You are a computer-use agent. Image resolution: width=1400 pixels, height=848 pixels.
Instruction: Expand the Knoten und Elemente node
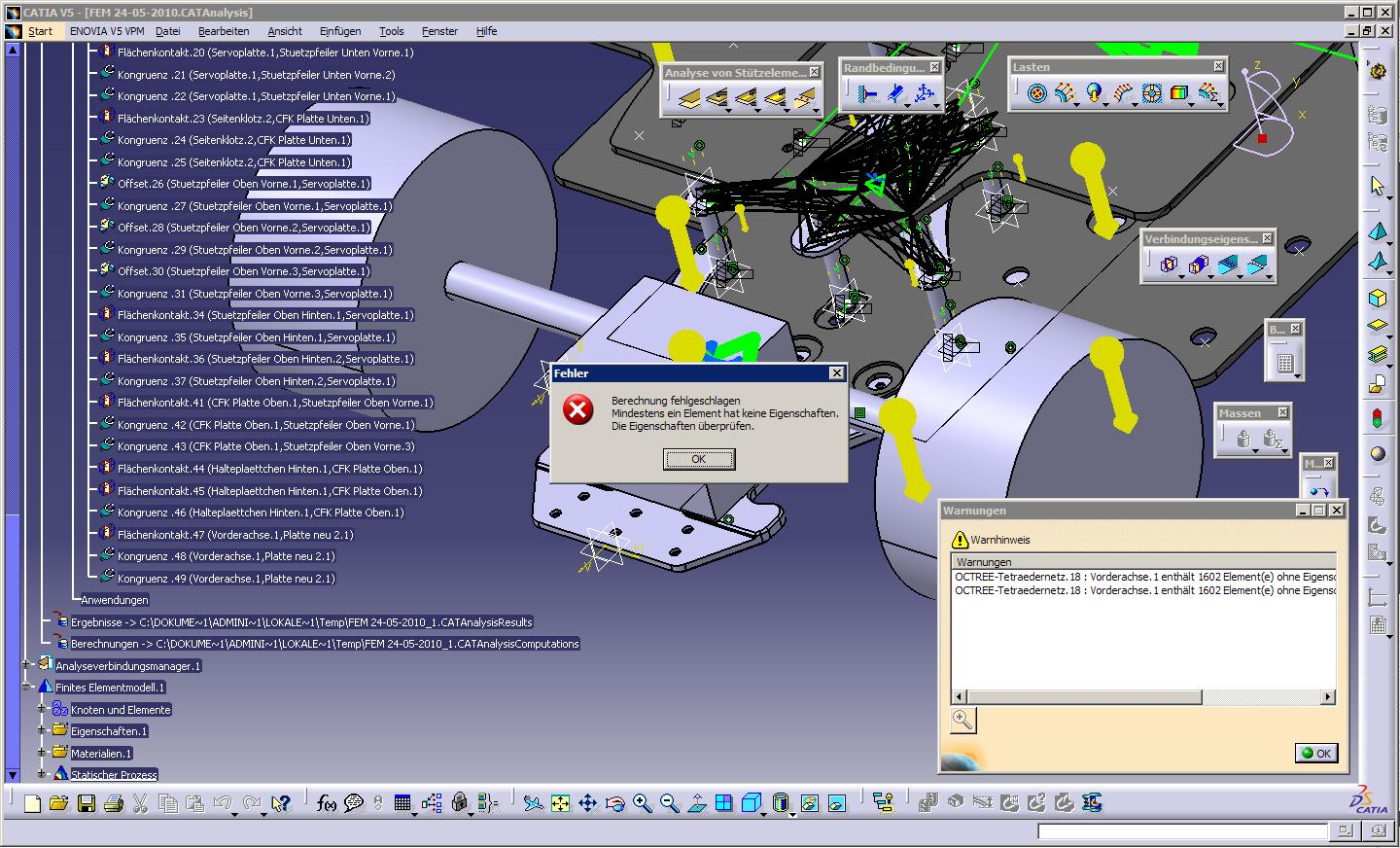42,709
